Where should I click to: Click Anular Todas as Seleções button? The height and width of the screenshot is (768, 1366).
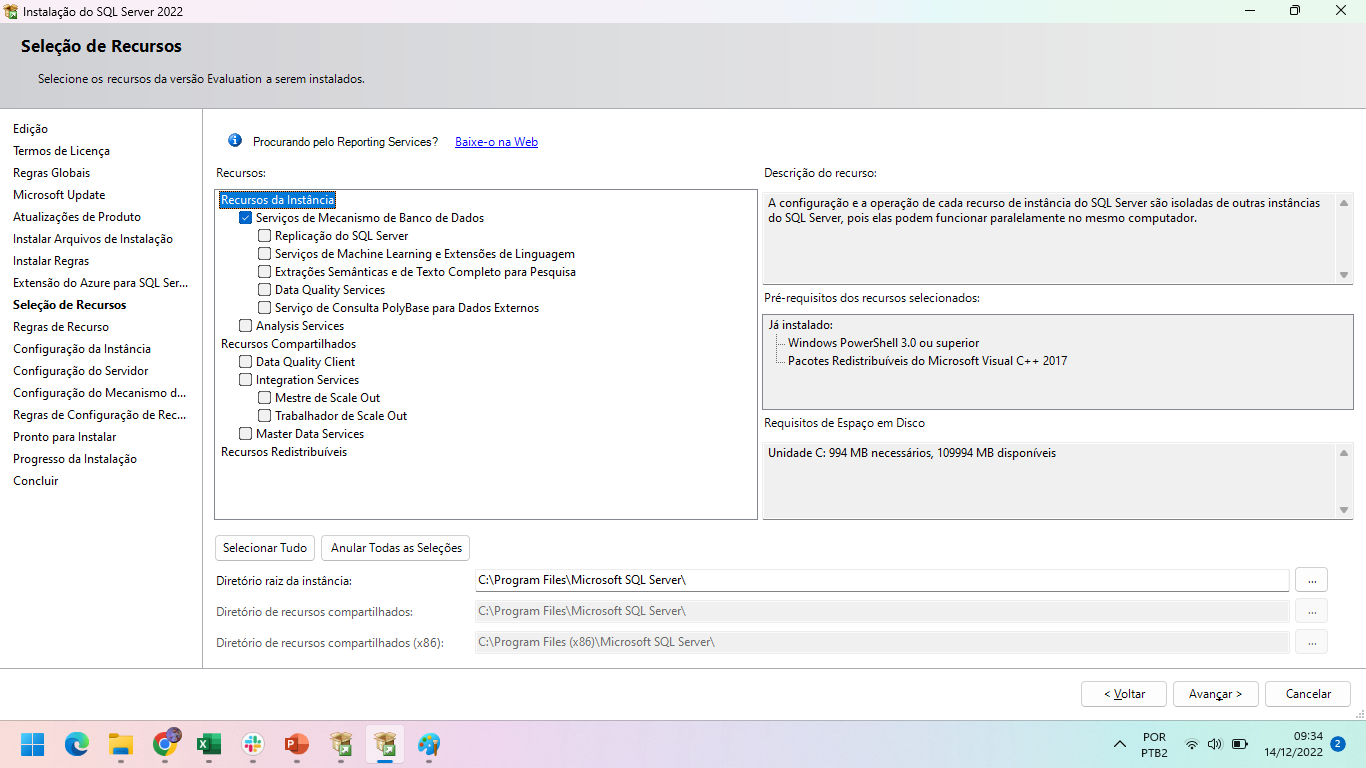point(396,548)
